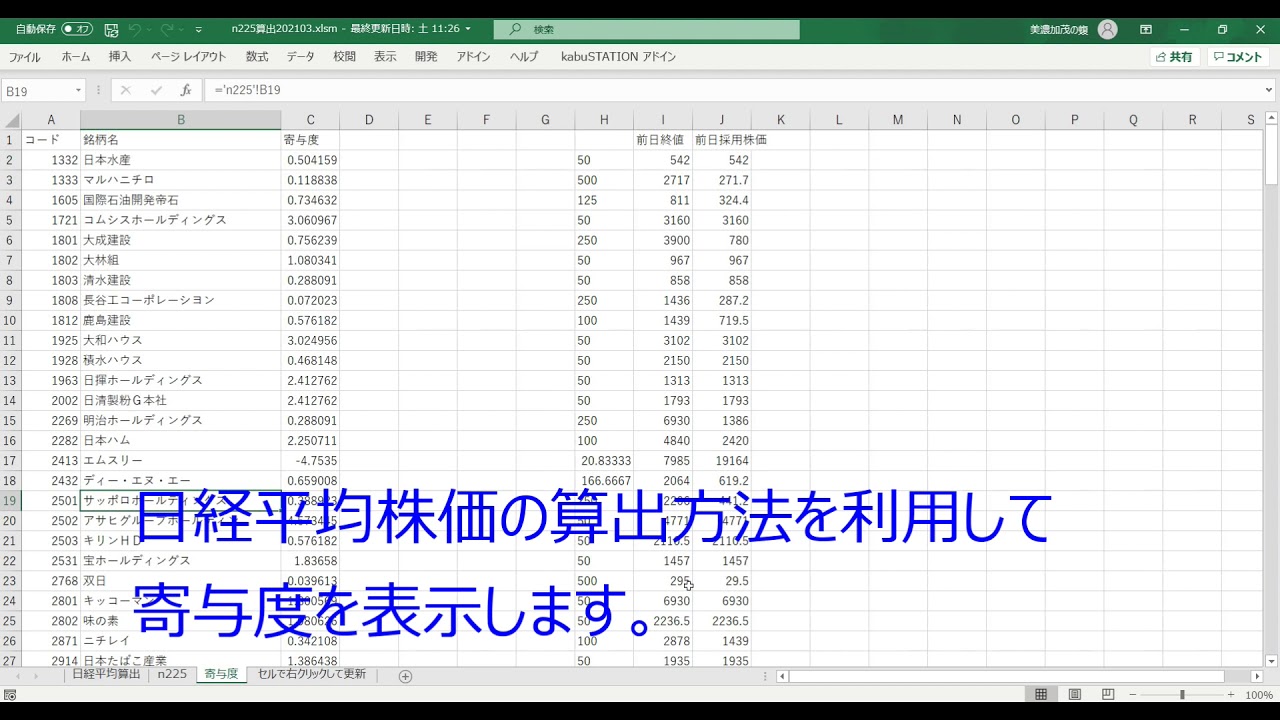Screen dimensions: 1280x720
Task: Open the アドイン ribbon tab
Action: pos(473,57)
